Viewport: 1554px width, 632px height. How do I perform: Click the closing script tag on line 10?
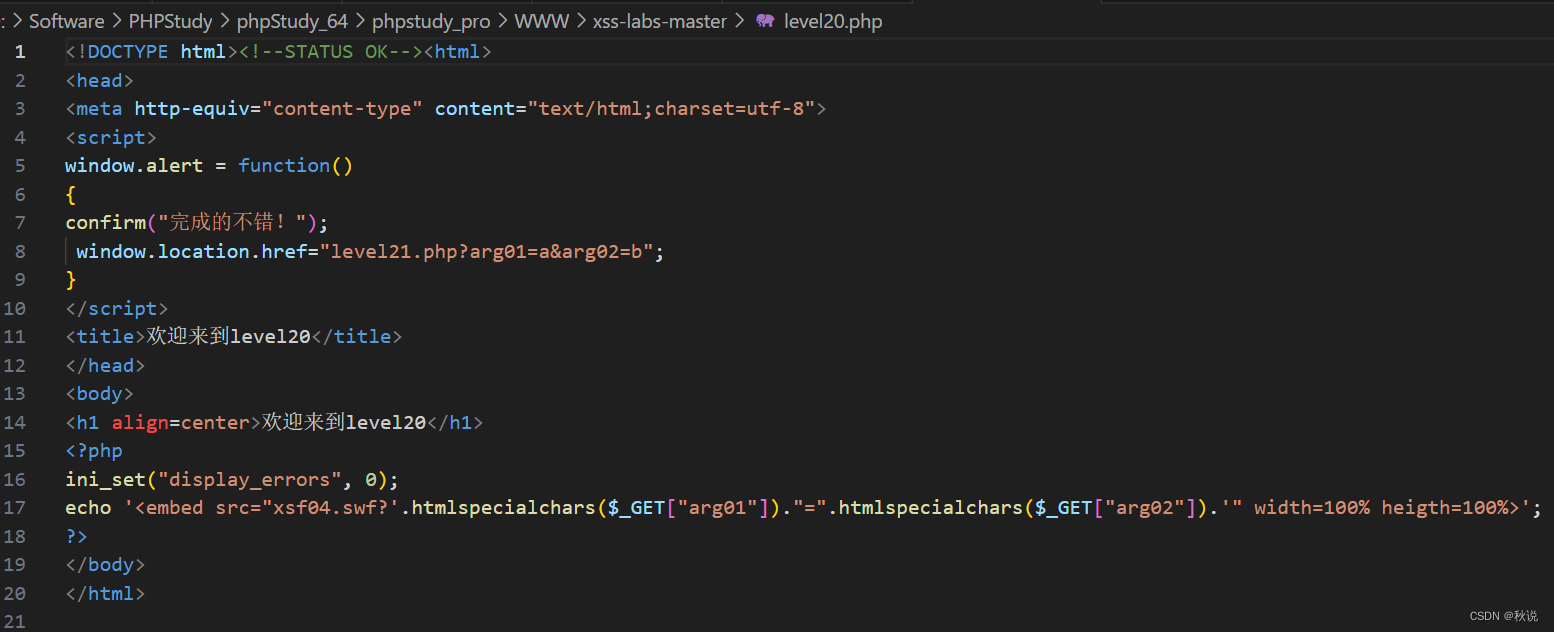[117, 309]
